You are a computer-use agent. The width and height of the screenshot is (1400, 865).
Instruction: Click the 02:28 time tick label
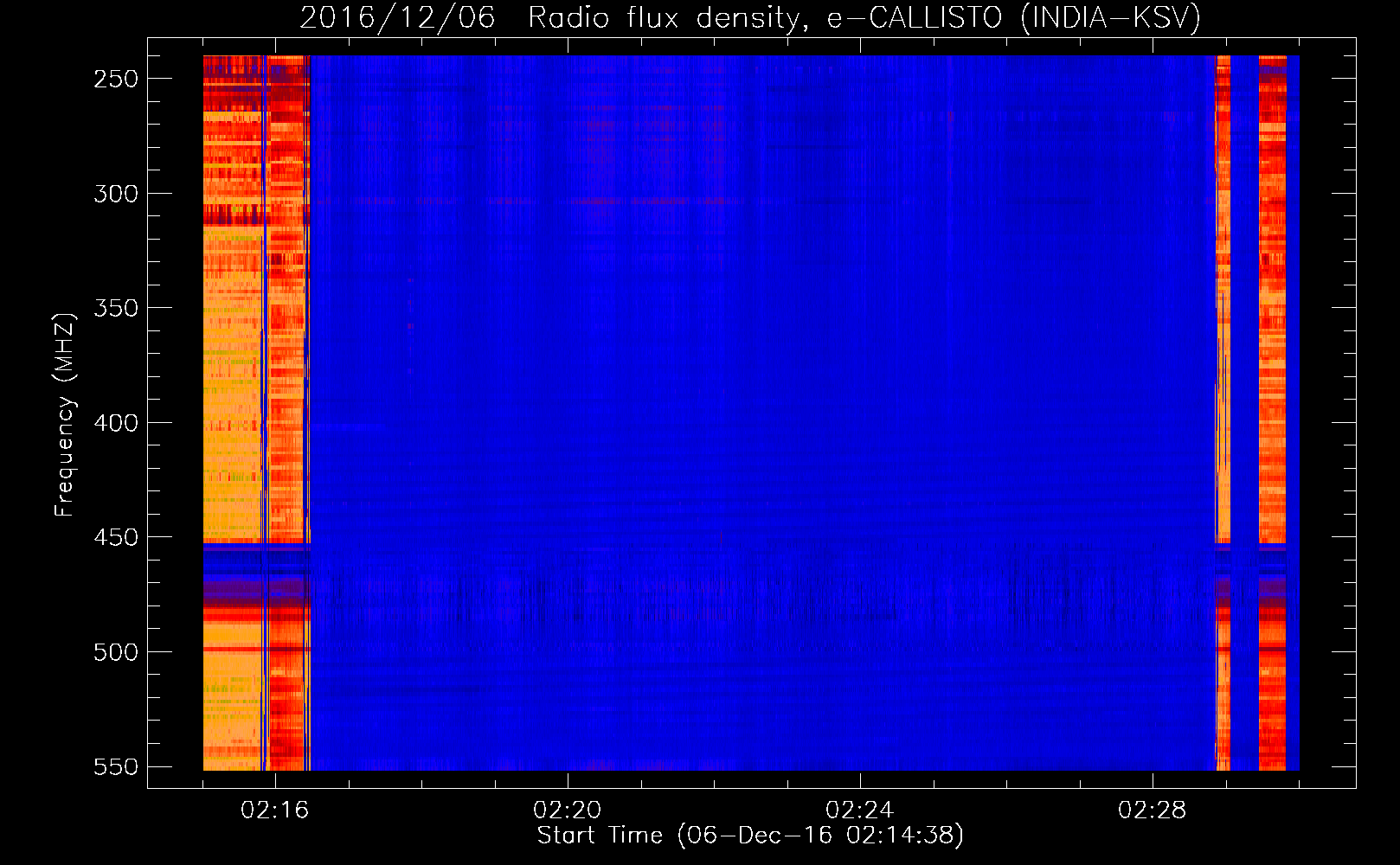tap(1153, 811)
